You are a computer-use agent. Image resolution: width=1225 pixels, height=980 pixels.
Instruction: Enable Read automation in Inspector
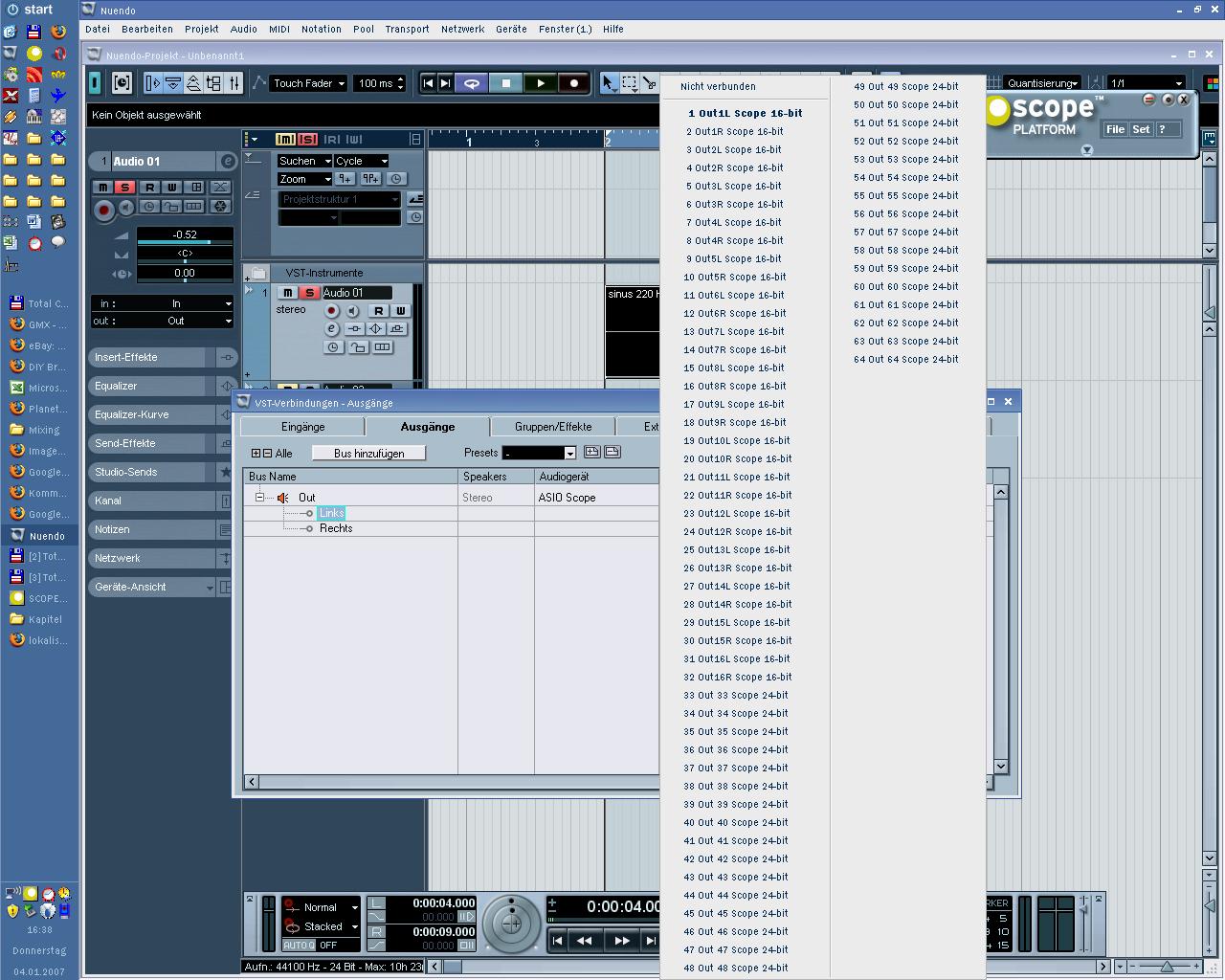point(149,188)
